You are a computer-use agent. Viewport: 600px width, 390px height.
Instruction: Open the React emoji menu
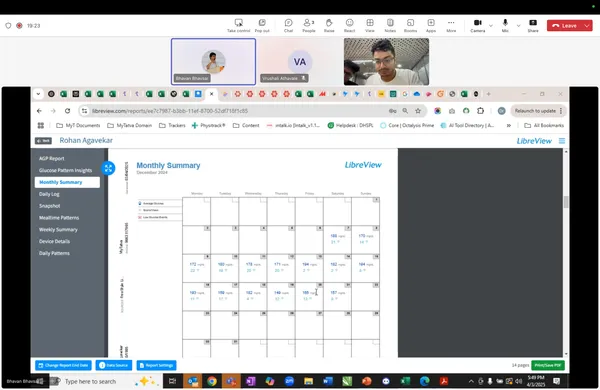point(349,26)
